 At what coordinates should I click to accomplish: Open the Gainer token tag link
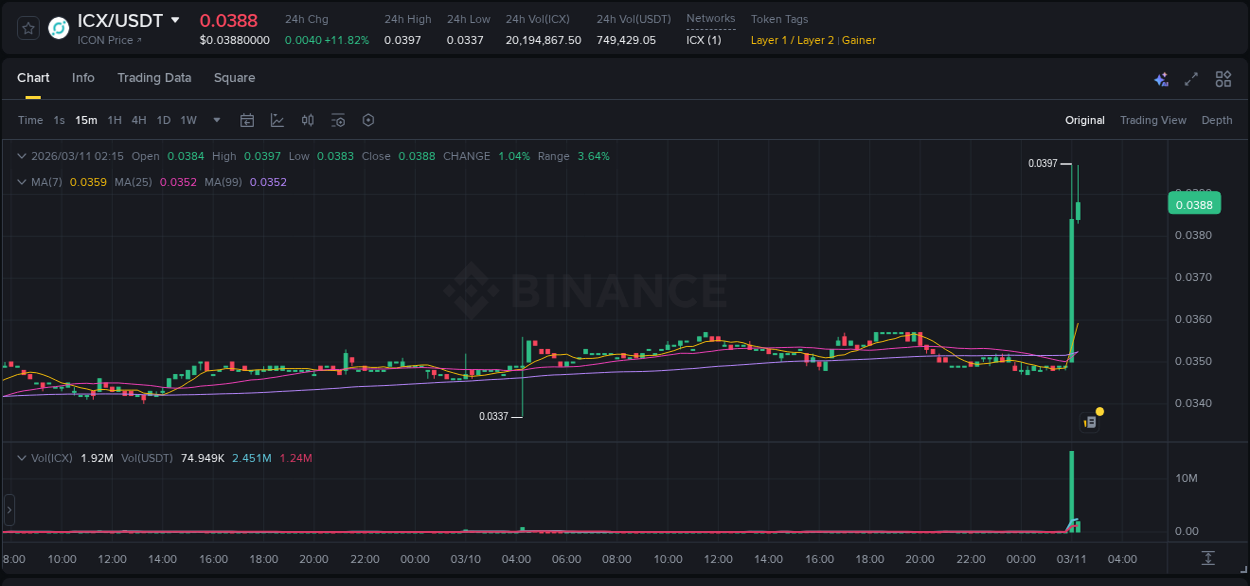859,40
